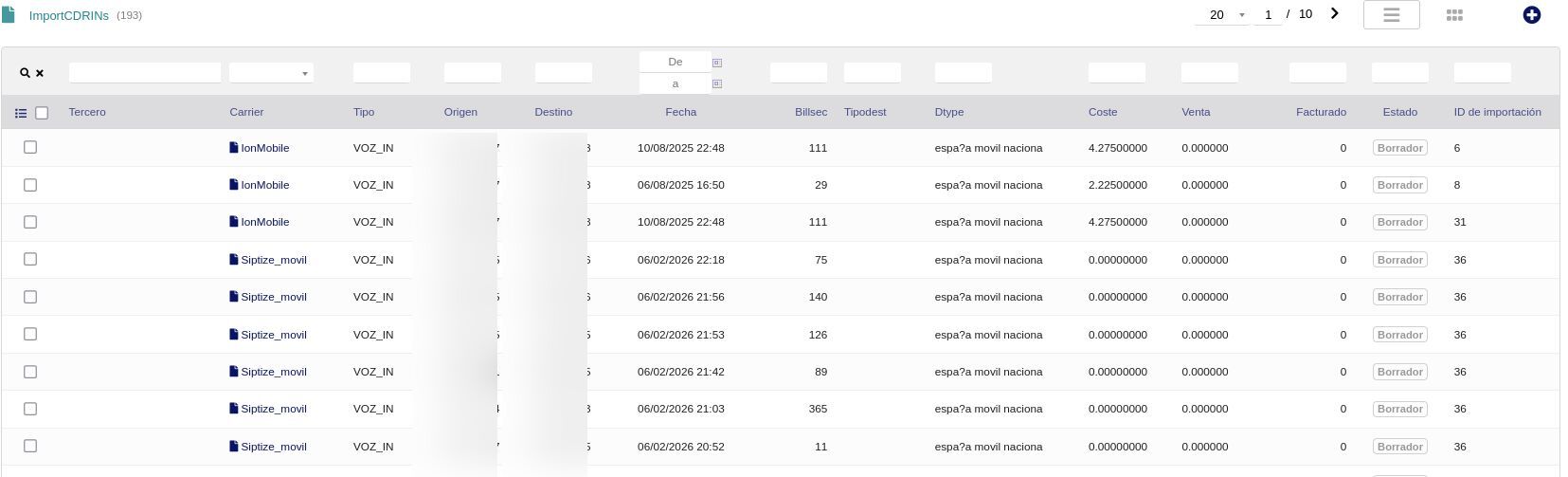Click the Tercero filter input field
1568x477 pixels.
[145, 73]
